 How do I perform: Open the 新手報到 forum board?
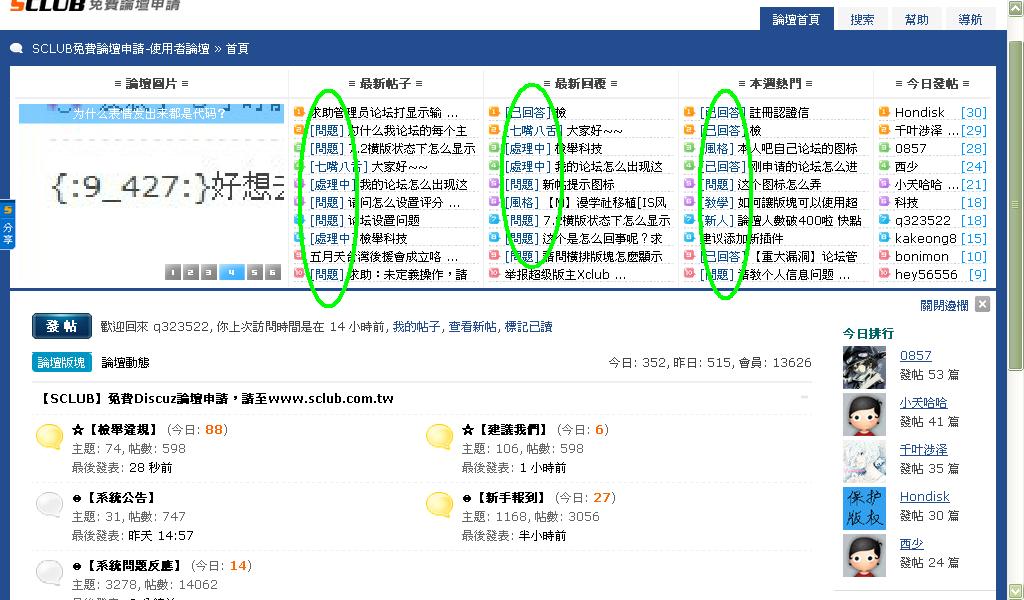pos(504,497)
